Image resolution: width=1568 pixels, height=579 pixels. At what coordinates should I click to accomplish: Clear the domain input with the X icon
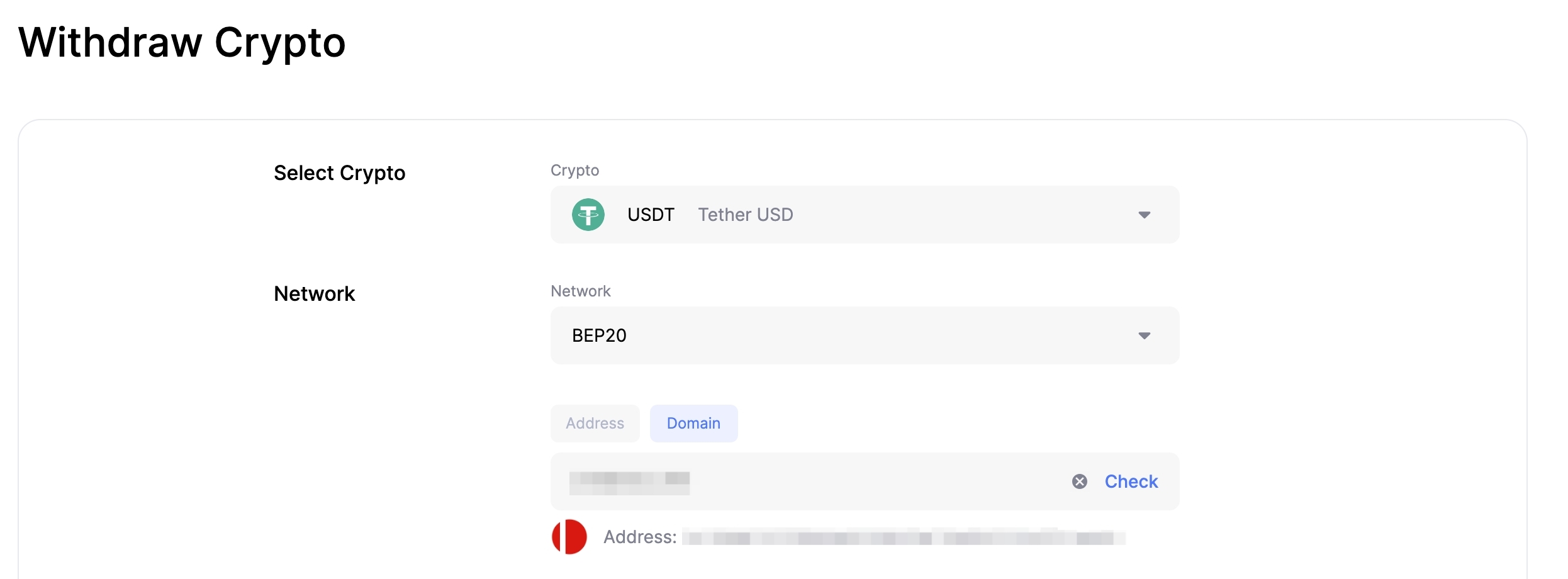click(1079, 481)
